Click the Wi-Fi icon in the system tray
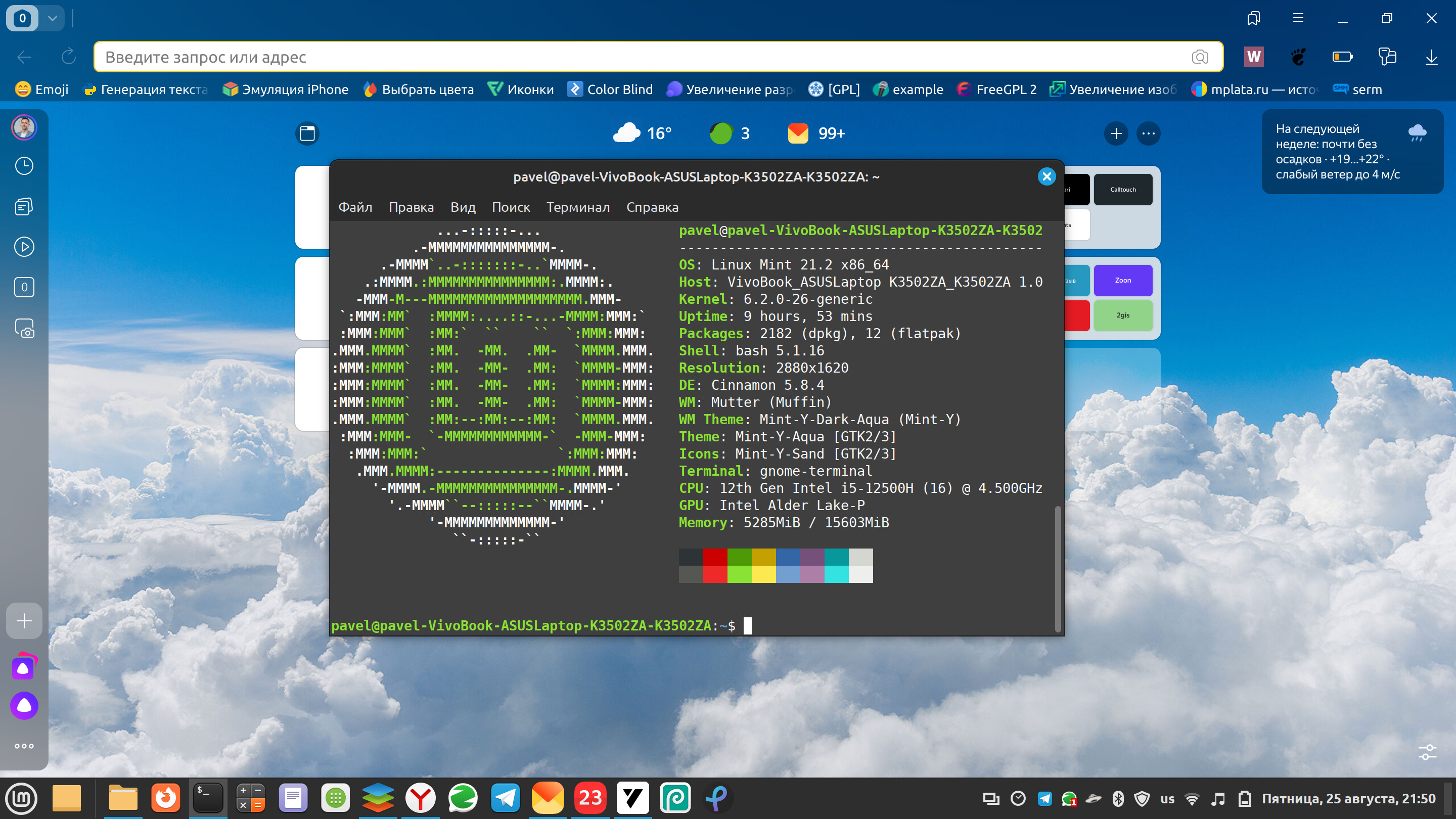Viewport: 1456px width, 819px height. (1193, 799)
